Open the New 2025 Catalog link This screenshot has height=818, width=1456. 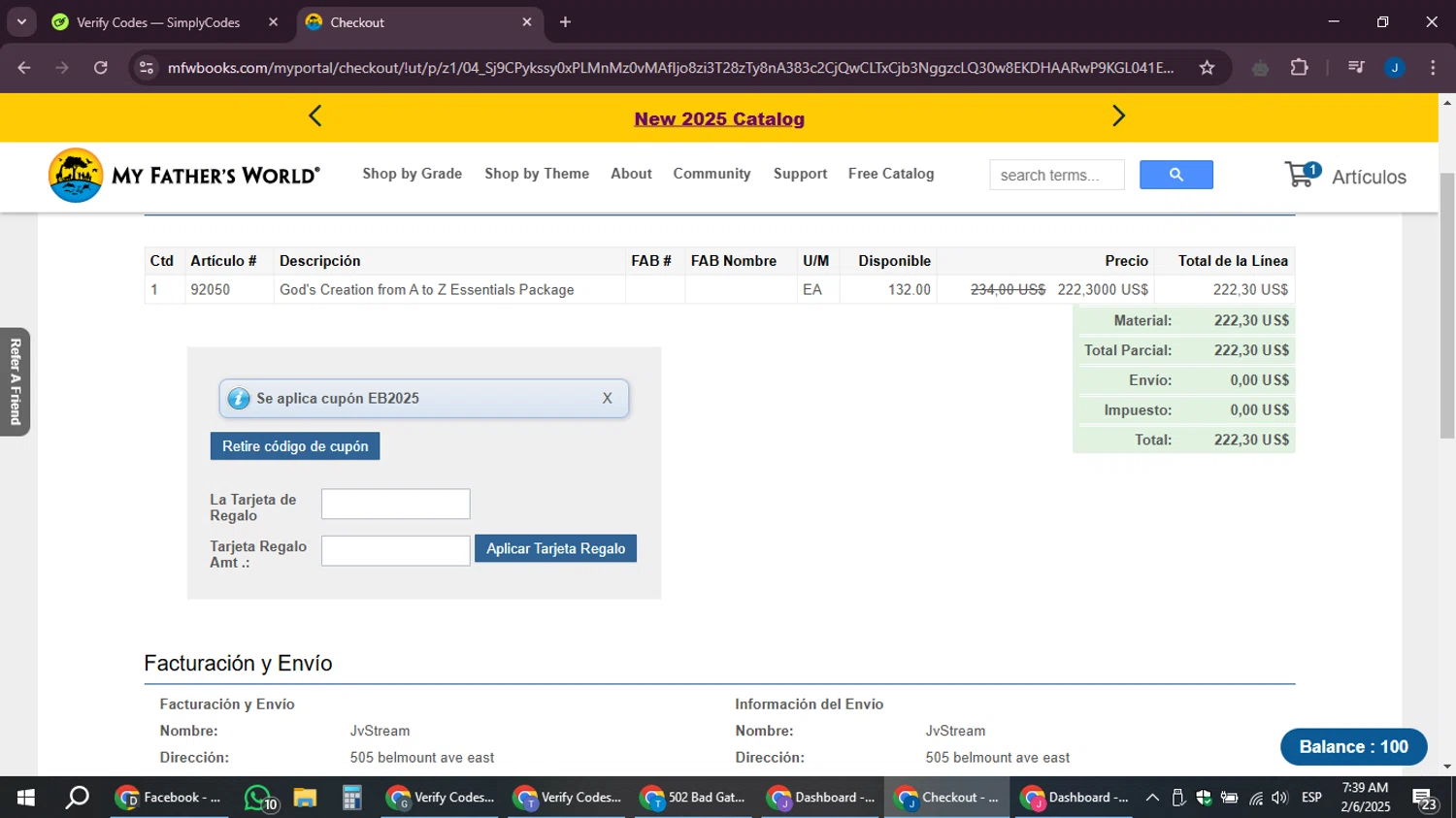(x=719, y=119)
